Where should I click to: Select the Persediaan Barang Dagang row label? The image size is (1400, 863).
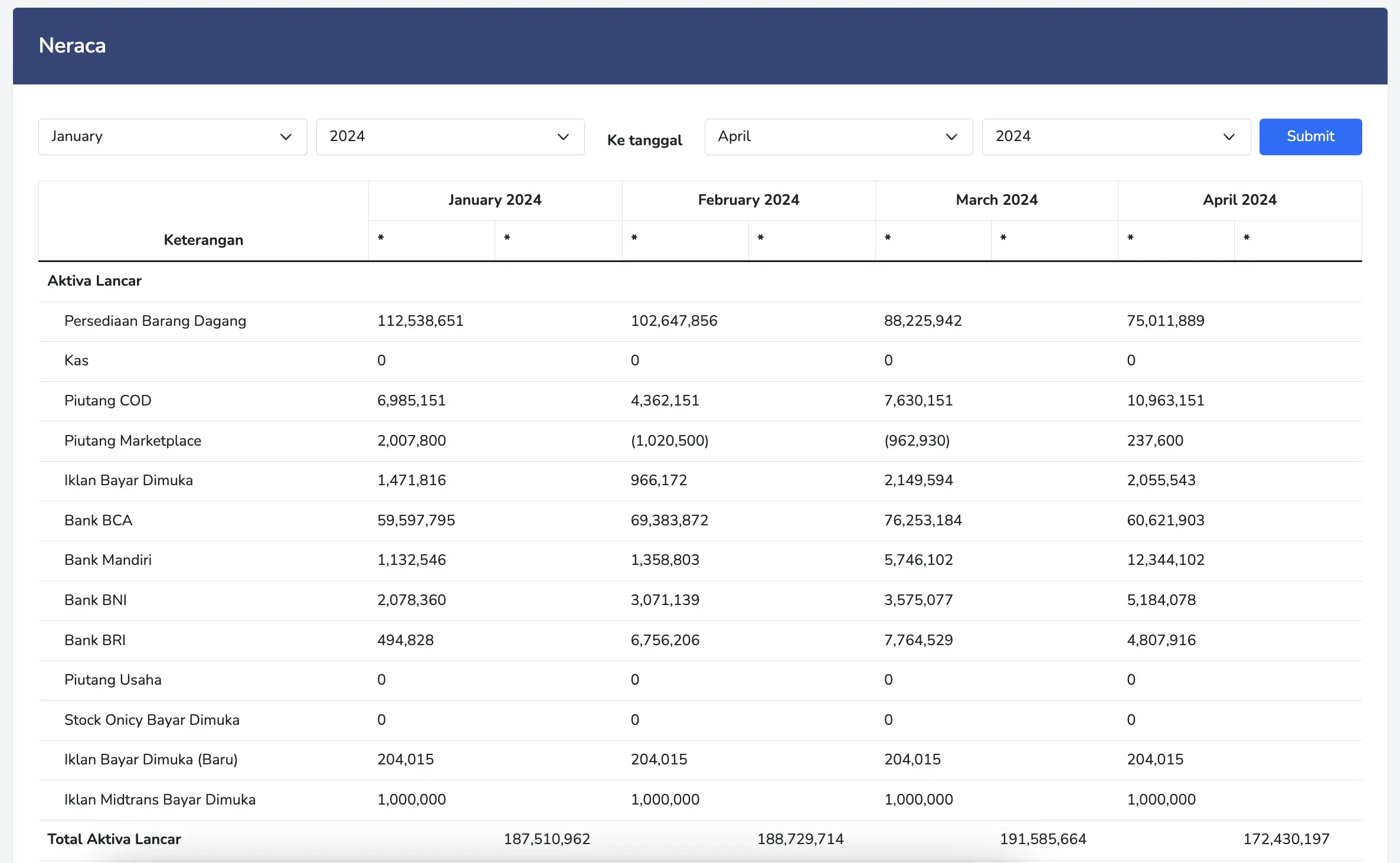tap(155, 321)
